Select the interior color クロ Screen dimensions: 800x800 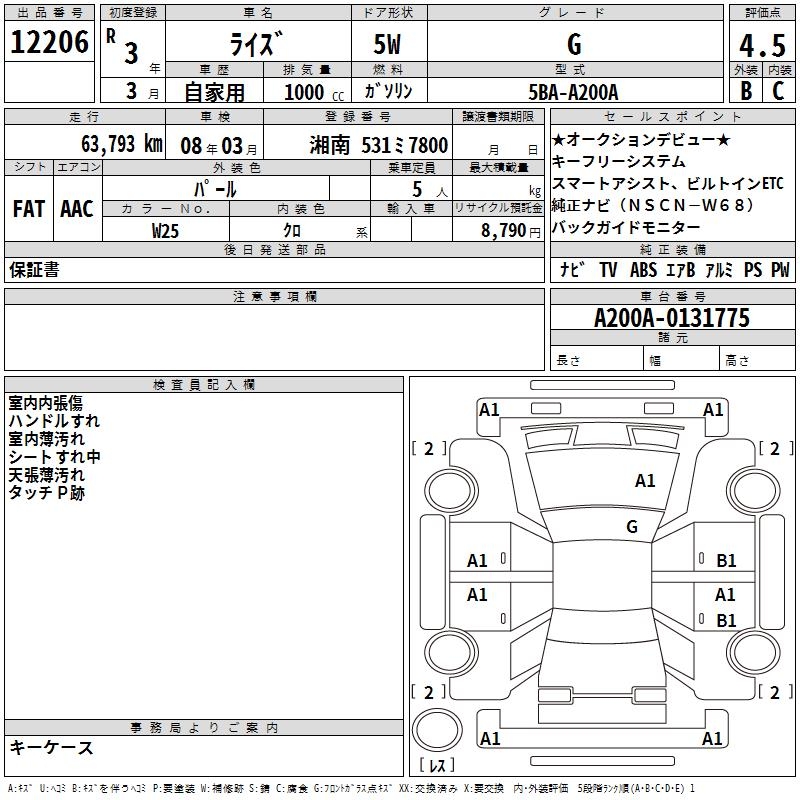(x=292, y=231)
